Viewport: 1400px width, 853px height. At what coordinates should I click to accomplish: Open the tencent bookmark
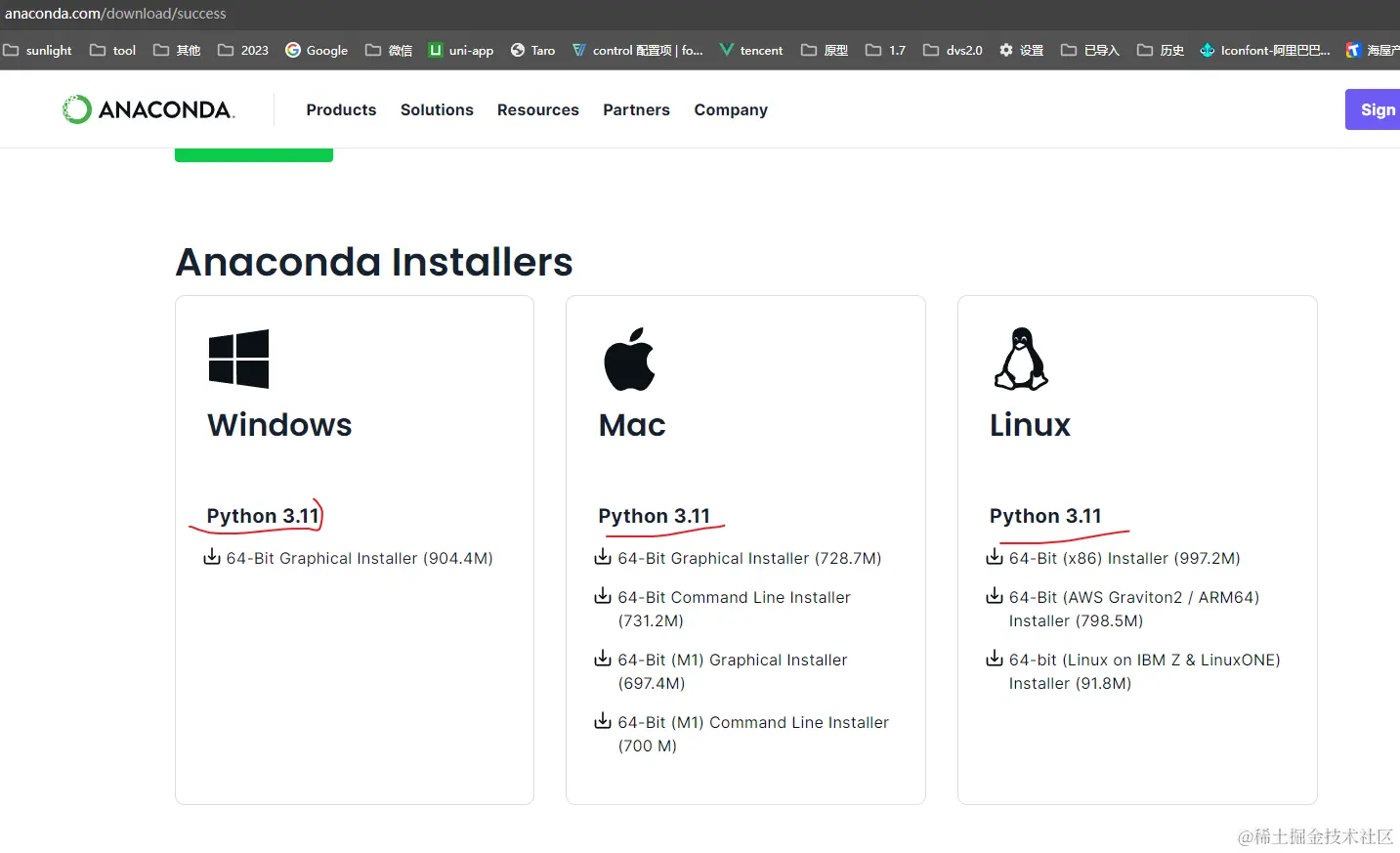coord(751,50)
